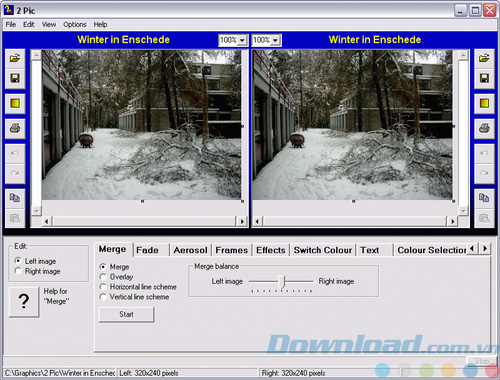
Task: Print the right image
Action: (484, 128)
